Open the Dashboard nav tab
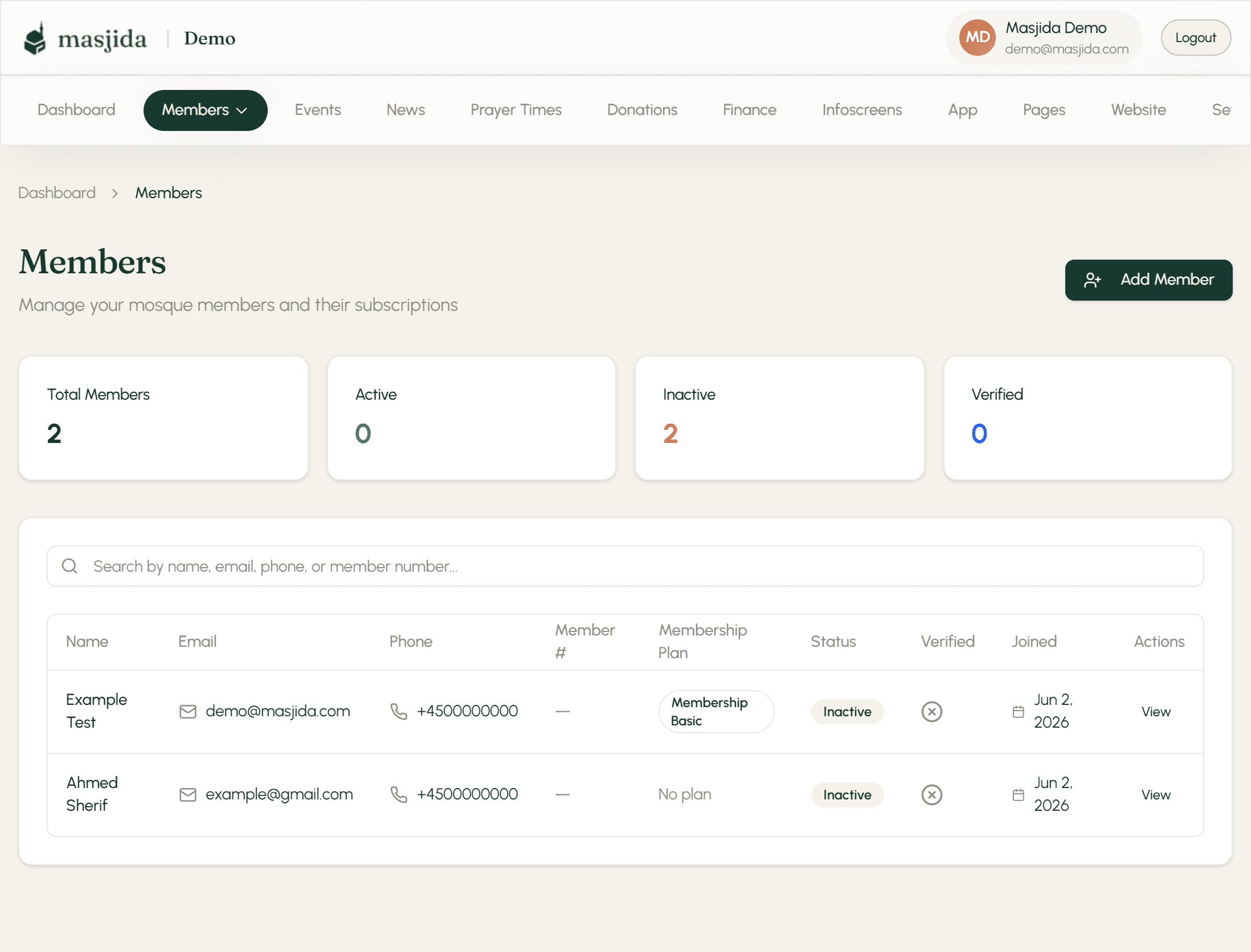Viewport: 1251px width, 952px height. pyautogui.click(x=76, y=110)
